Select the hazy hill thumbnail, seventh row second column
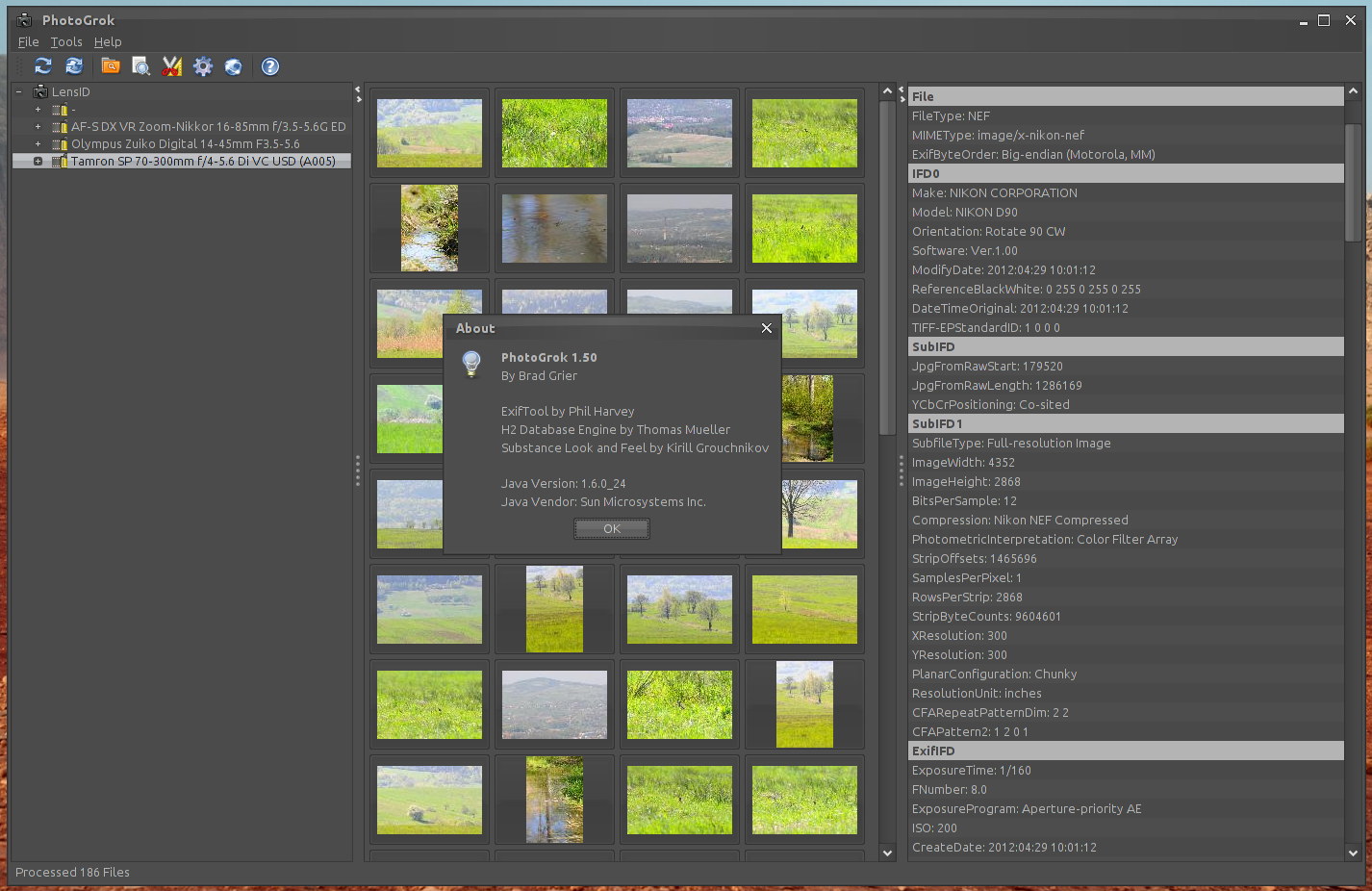 554,704
